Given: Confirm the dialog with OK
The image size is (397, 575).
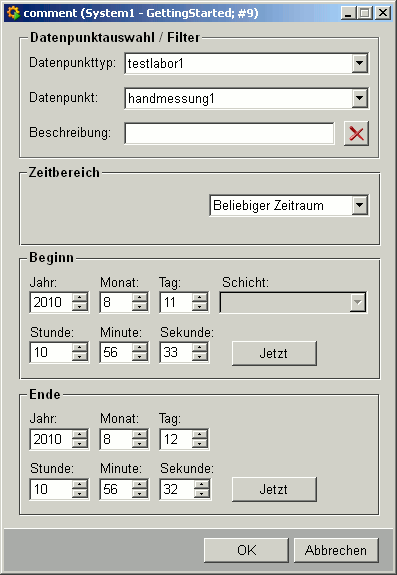Looking at the screenshot, I should click(246, 550).
